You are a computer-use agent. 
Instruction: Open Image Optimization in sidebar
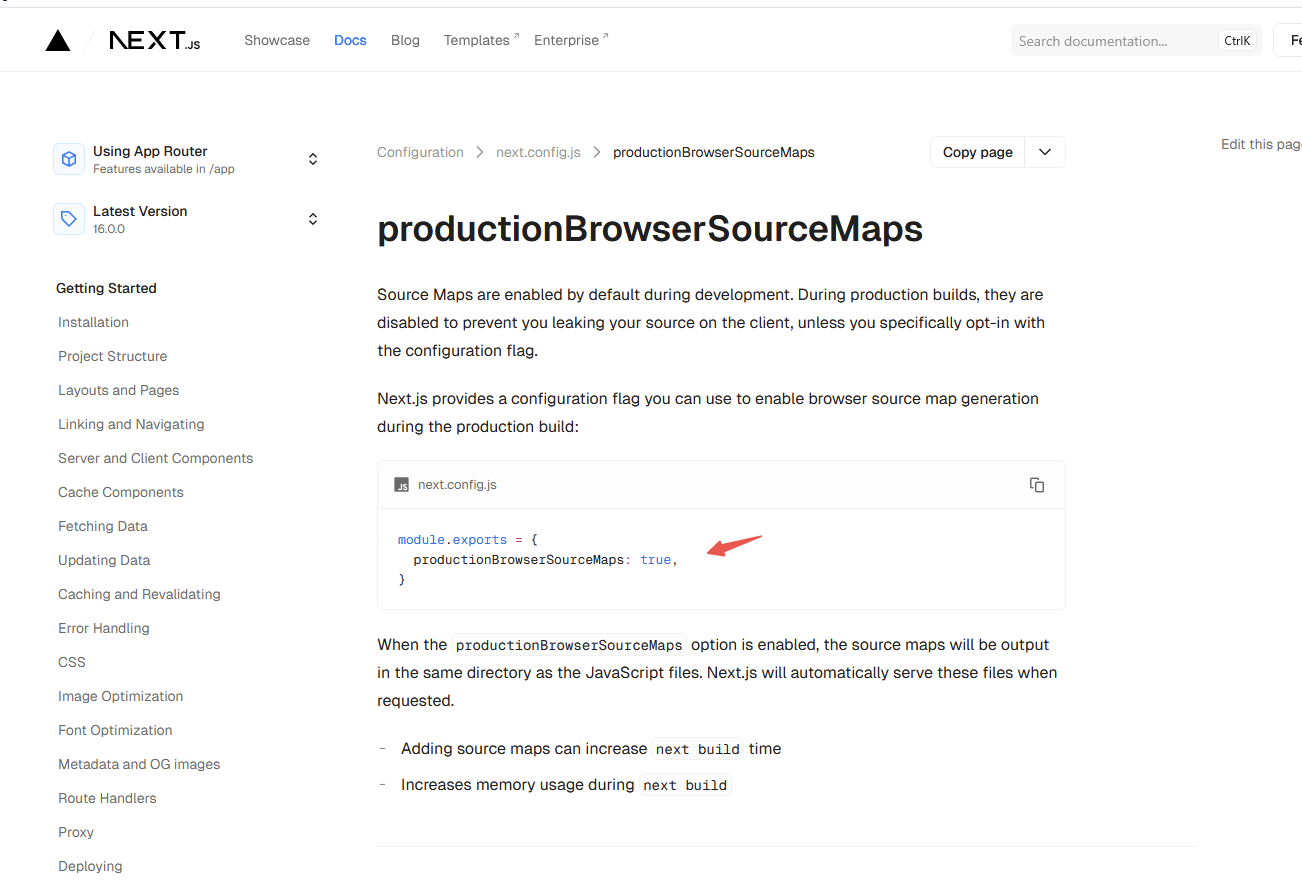(120, 696)
